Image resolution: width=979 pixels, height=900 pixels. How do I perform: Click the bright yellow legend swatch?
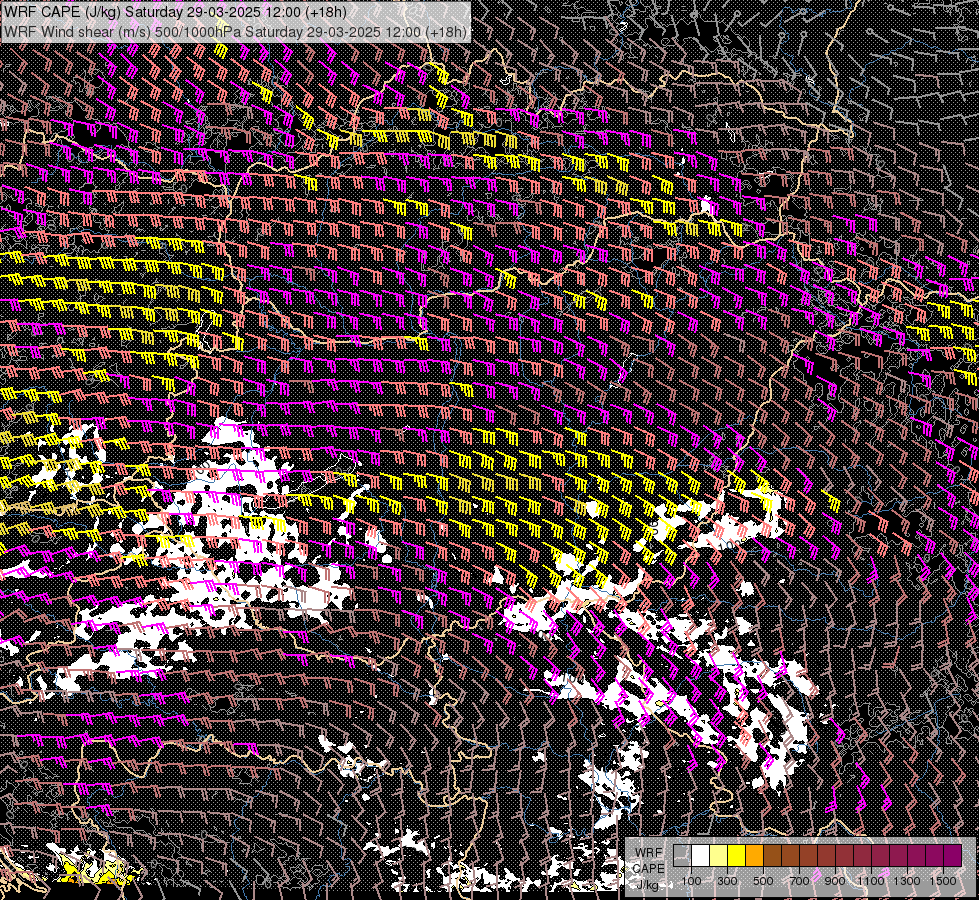point(736,856)
